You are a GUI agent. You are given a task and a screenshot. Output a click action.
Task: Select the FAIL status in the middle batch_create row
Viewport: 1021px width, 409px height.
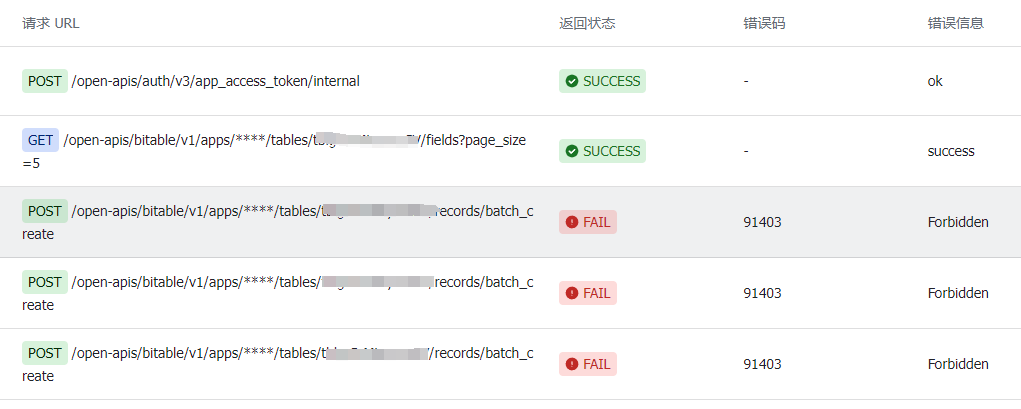point(588,293)
